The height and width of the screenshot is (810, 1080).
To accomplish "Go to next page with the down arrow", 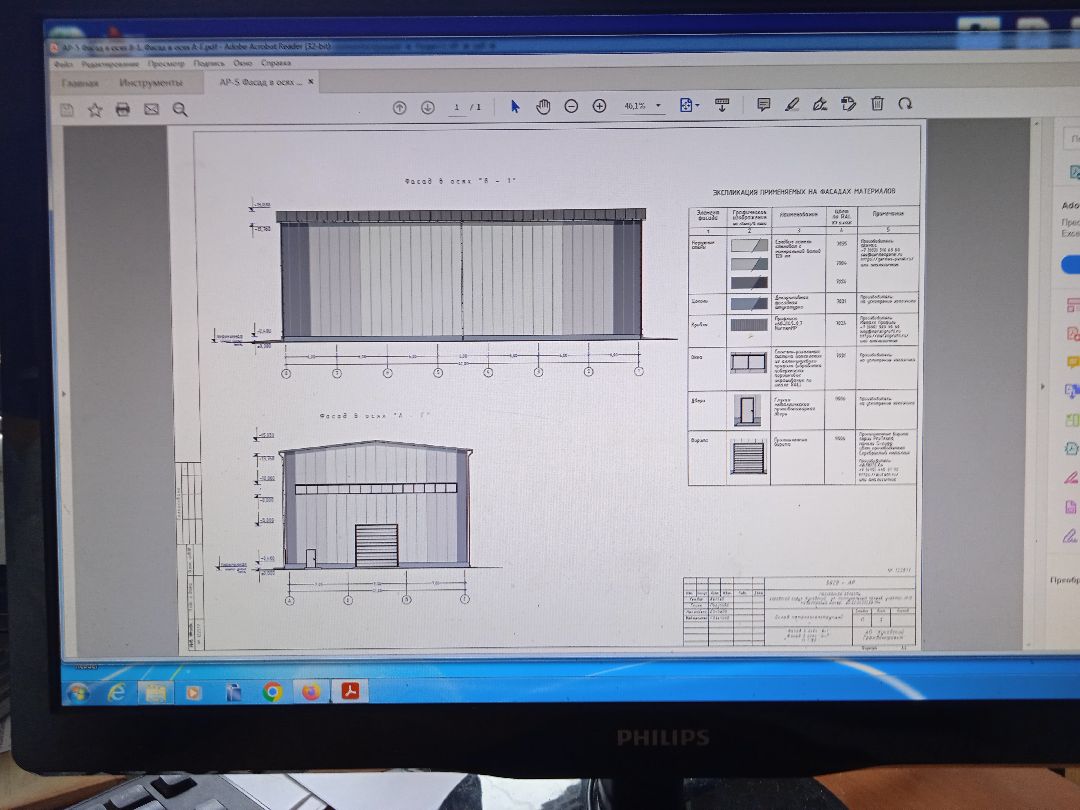I will [x=428, y=107].
